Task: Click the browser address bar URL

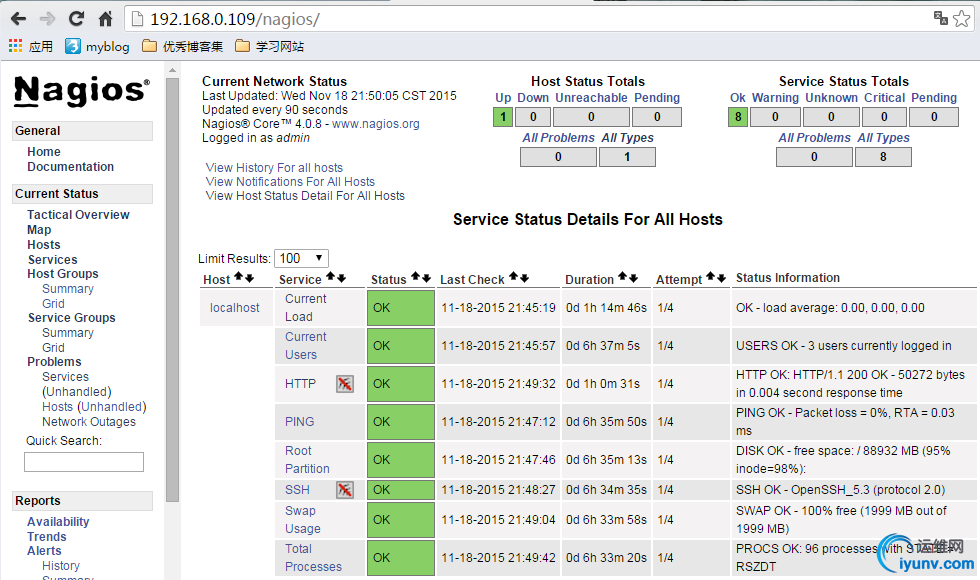Action: (x=235, y=19)
